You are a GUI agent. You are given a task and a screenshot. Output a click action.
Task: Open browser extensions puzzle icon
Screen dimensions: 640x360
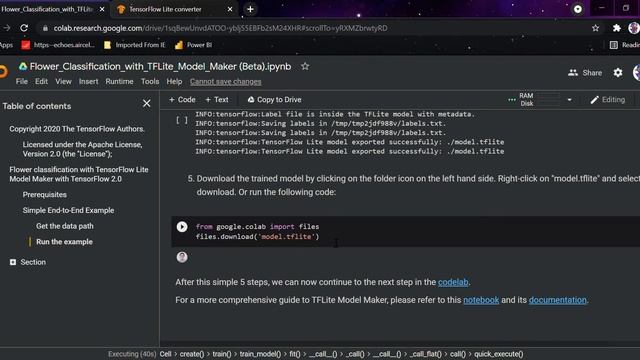click(x=616, y=28)
